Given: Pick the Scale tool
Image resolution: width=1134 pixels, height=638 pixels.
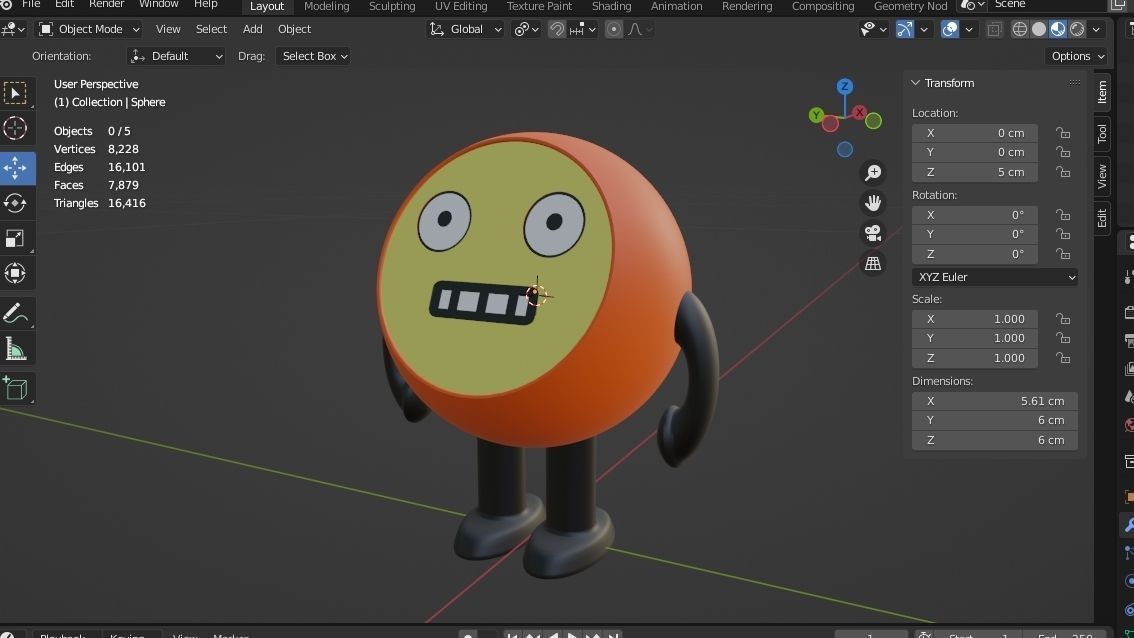Looking at the screenshot, I should click(x=15, y=238).
